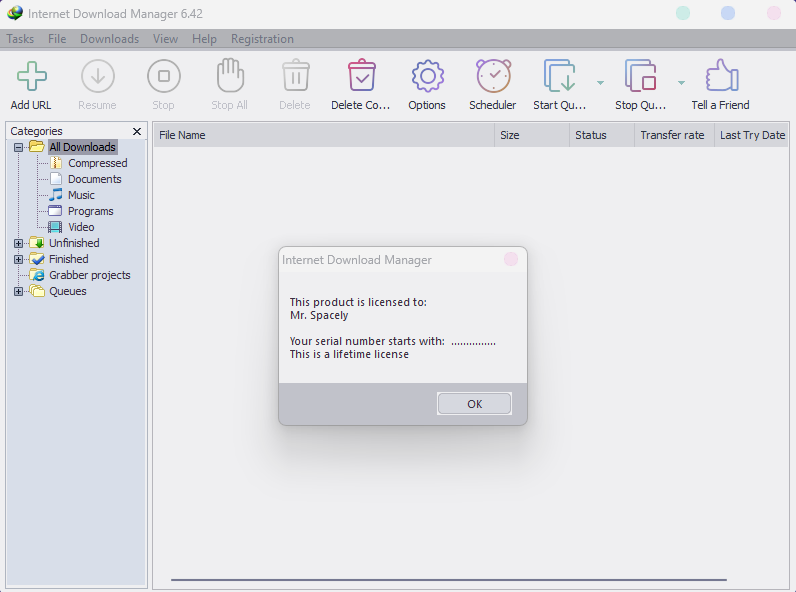
Task: Open the File menu
Action: tap(57, 39)
